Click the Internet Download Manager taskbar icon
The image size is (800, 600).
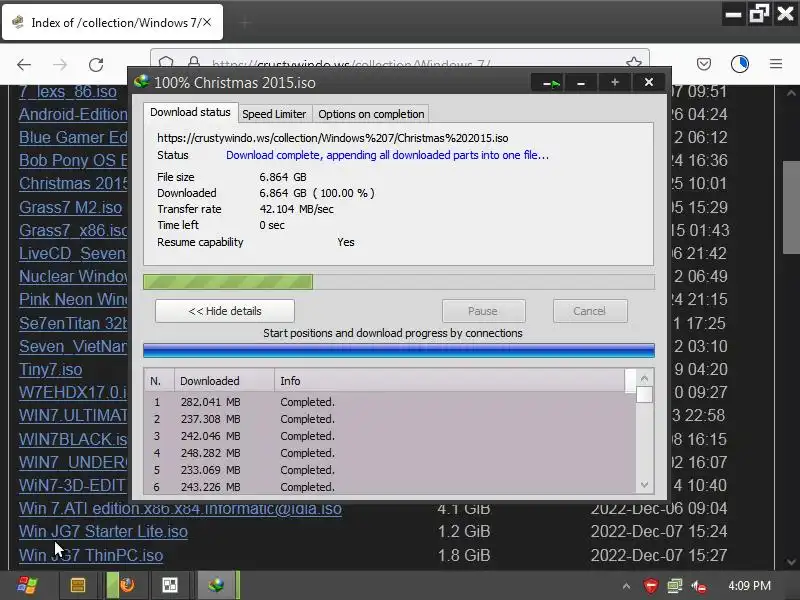(x=216, y=585)
